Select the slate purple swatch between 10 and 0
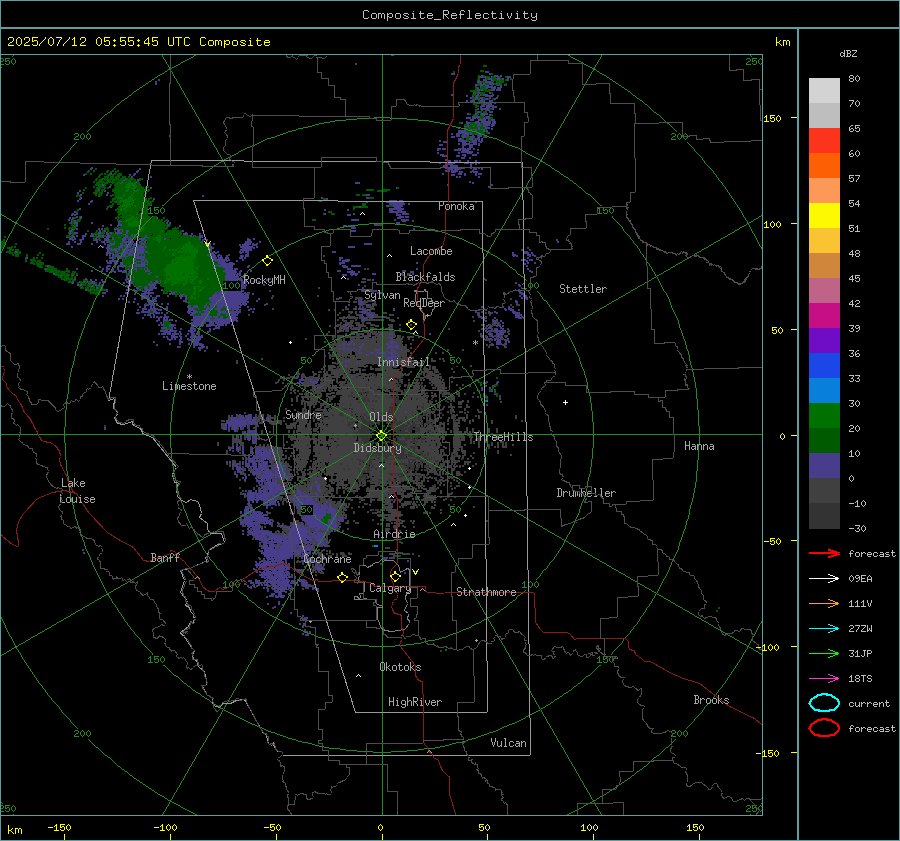 tap(824, 466)
